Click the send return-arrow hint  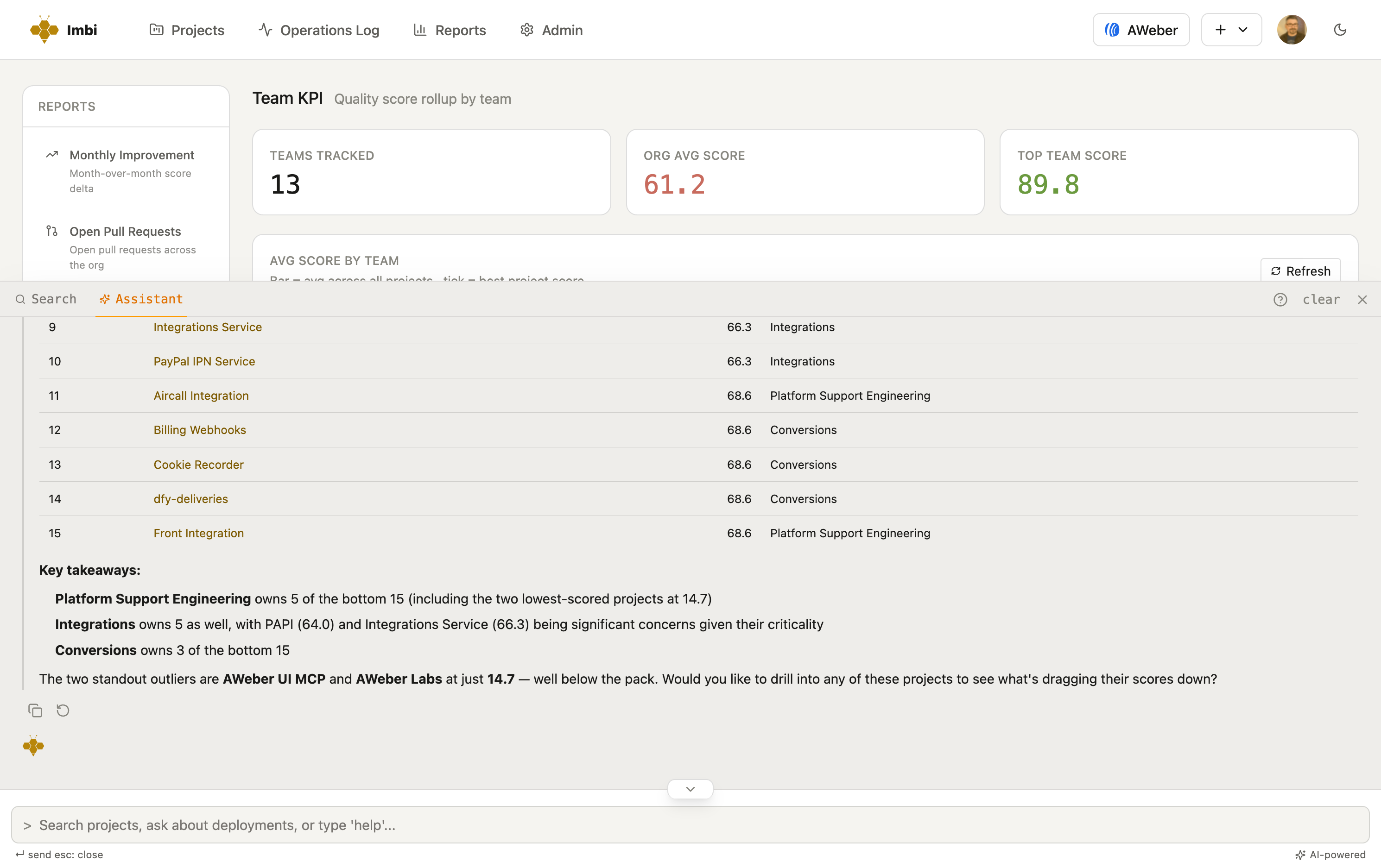[x=19, y=854]
